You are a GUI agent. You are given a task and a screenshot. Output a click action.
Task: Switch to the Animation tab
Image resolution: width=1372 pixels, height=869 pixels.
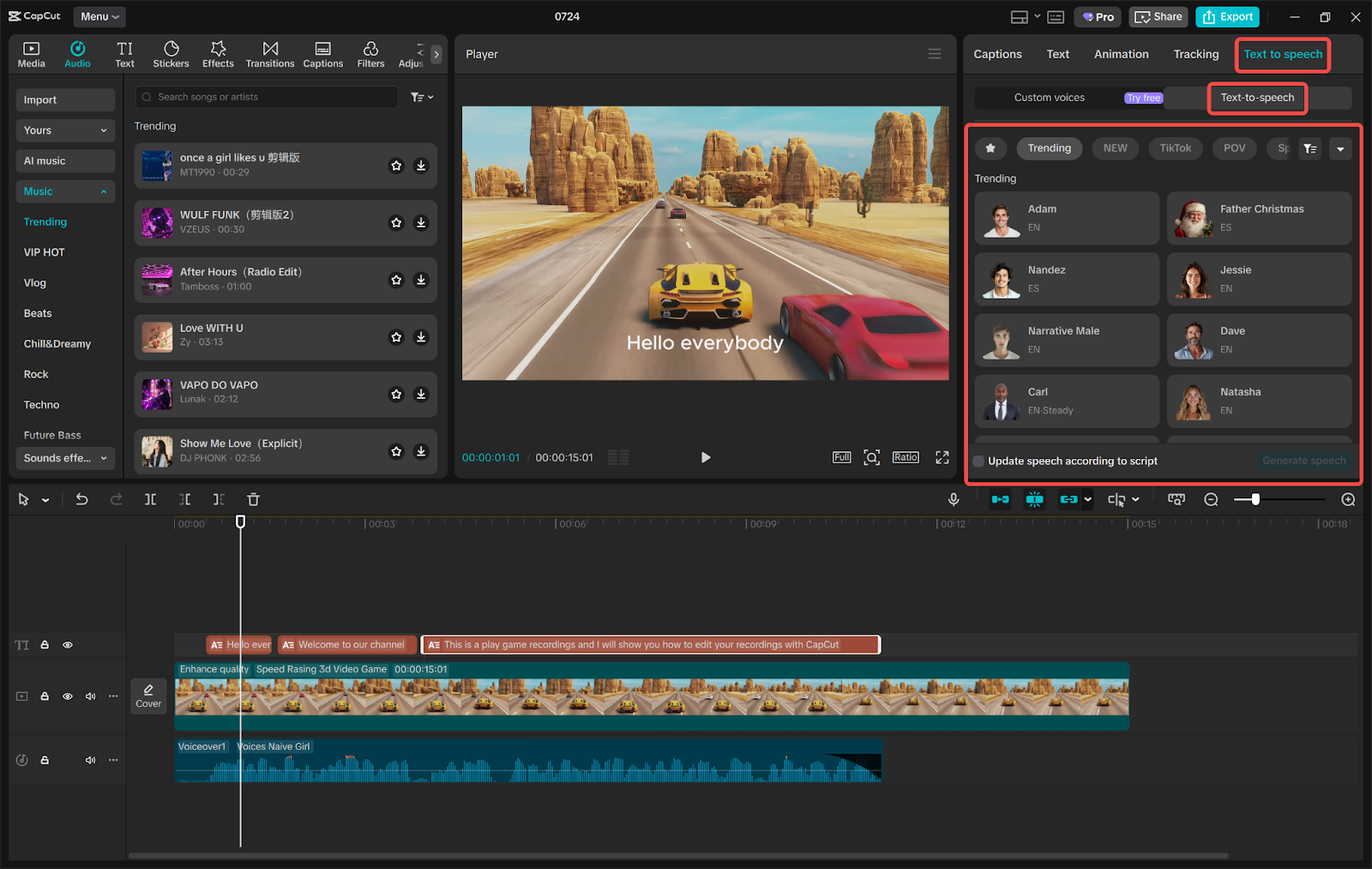1121,54
